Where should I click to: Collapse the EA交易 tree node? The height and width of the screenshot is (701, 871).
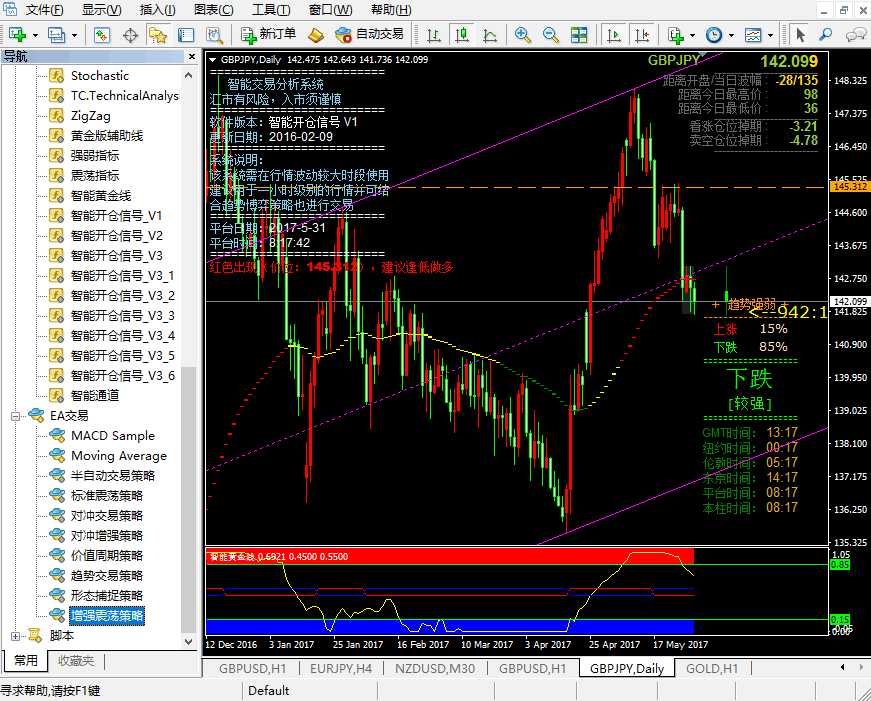tap(16, 415)
